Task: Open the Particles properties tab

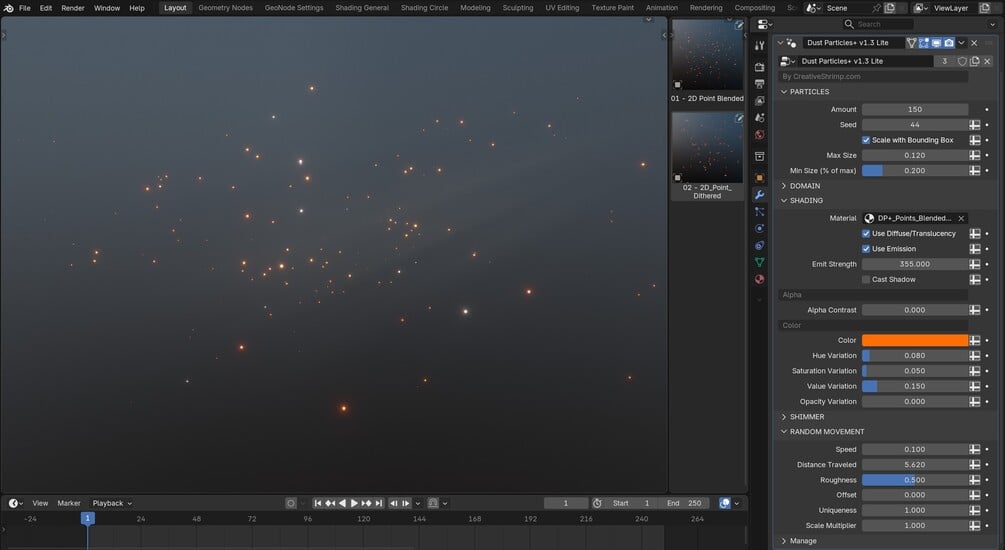Action: (x=760, y=212)
